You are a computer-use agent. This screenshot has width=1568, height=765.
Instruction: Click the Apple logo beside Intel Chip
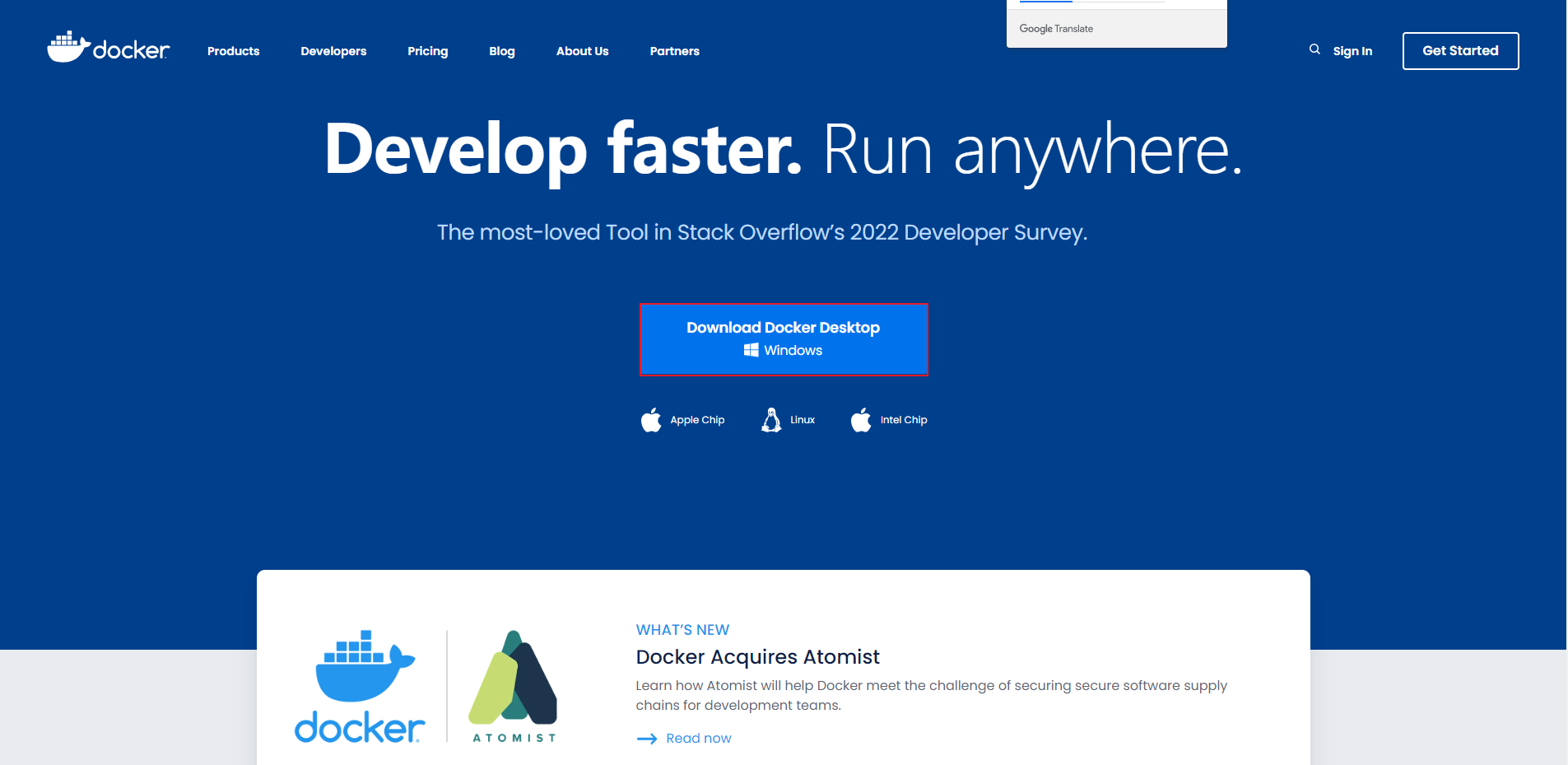click(861, 420)
